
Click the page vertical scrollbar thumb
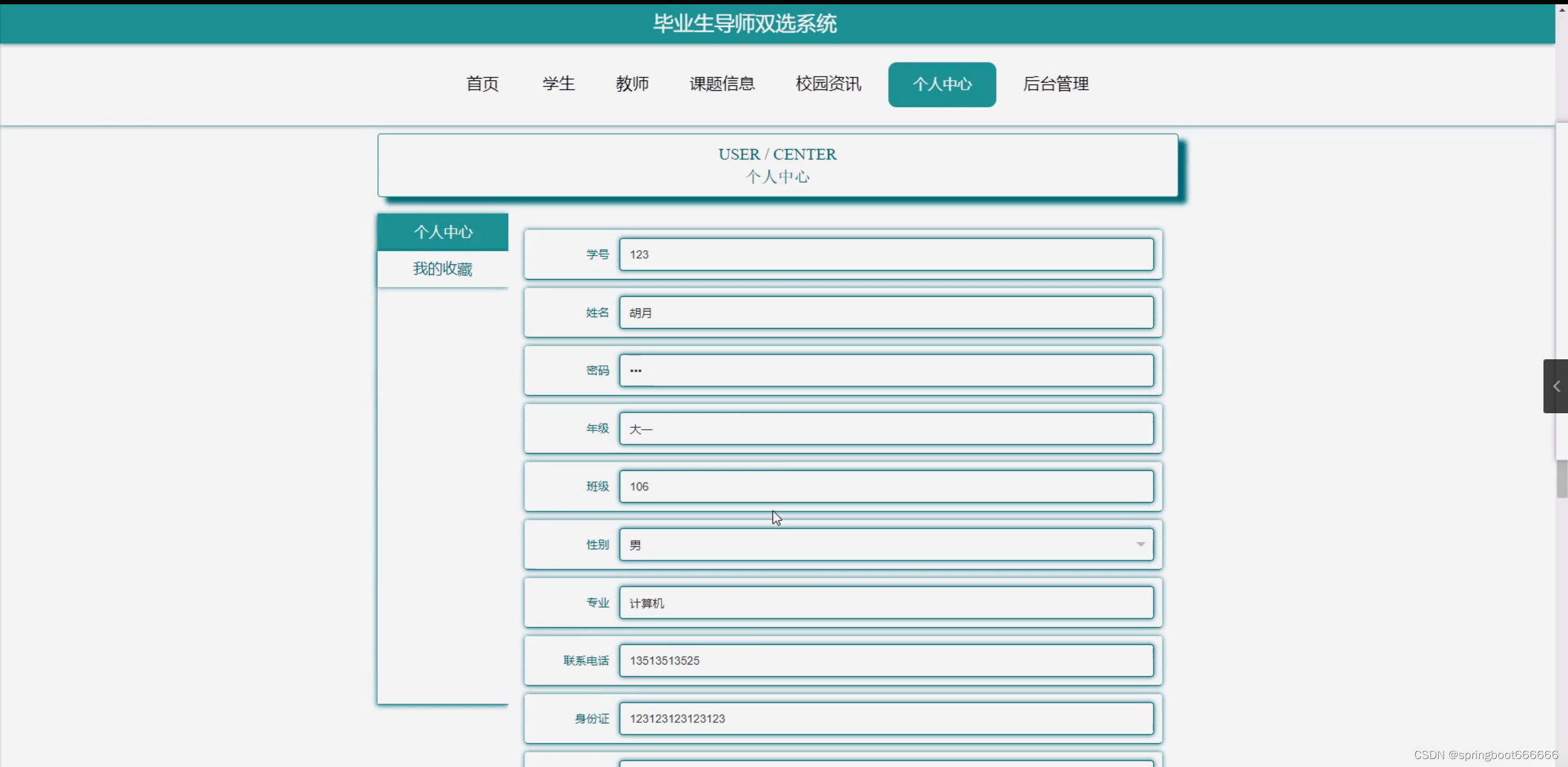[x=1561, y=479]
